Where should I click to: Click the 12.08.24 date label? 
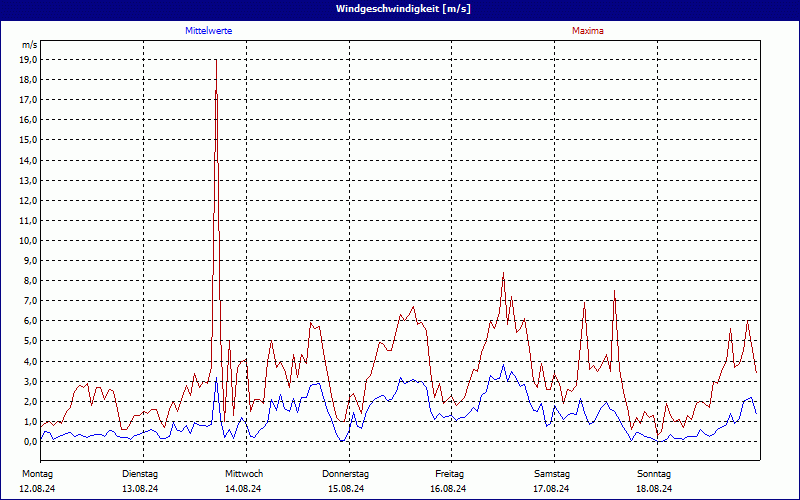pos(36,489)
